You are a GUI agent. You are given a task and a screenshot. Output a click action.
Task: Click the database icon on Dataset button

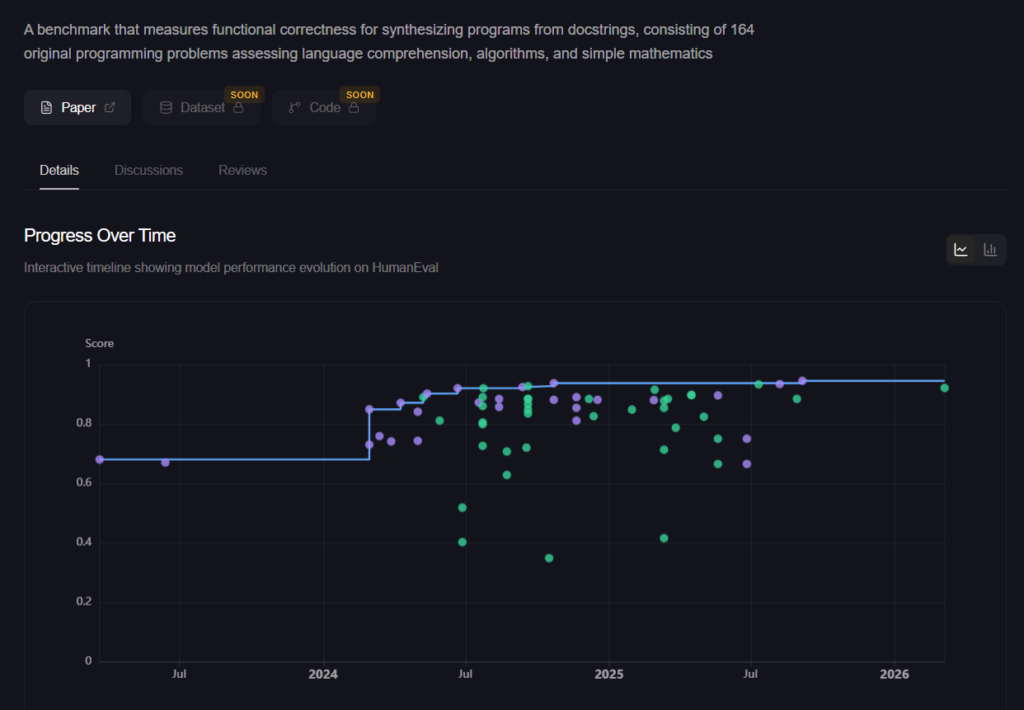(166, 108)
